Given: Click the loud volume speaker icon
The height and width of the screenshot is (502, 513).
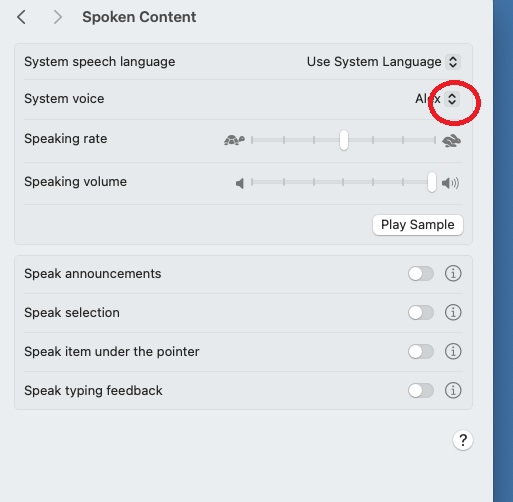Looking at the screenshot, I should 450,183.
